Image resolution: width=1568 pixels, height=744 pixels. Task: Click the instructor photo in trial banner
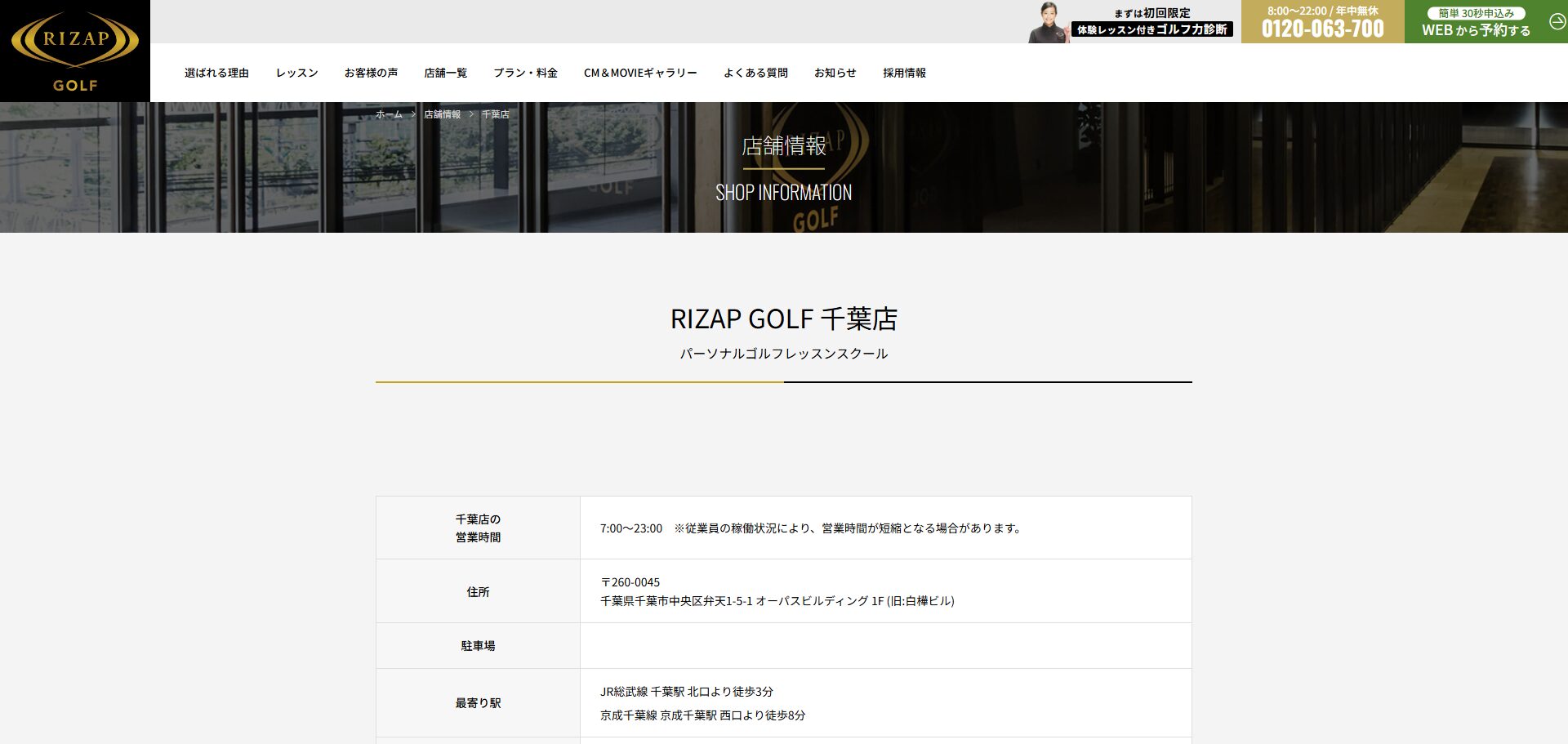1049,23
